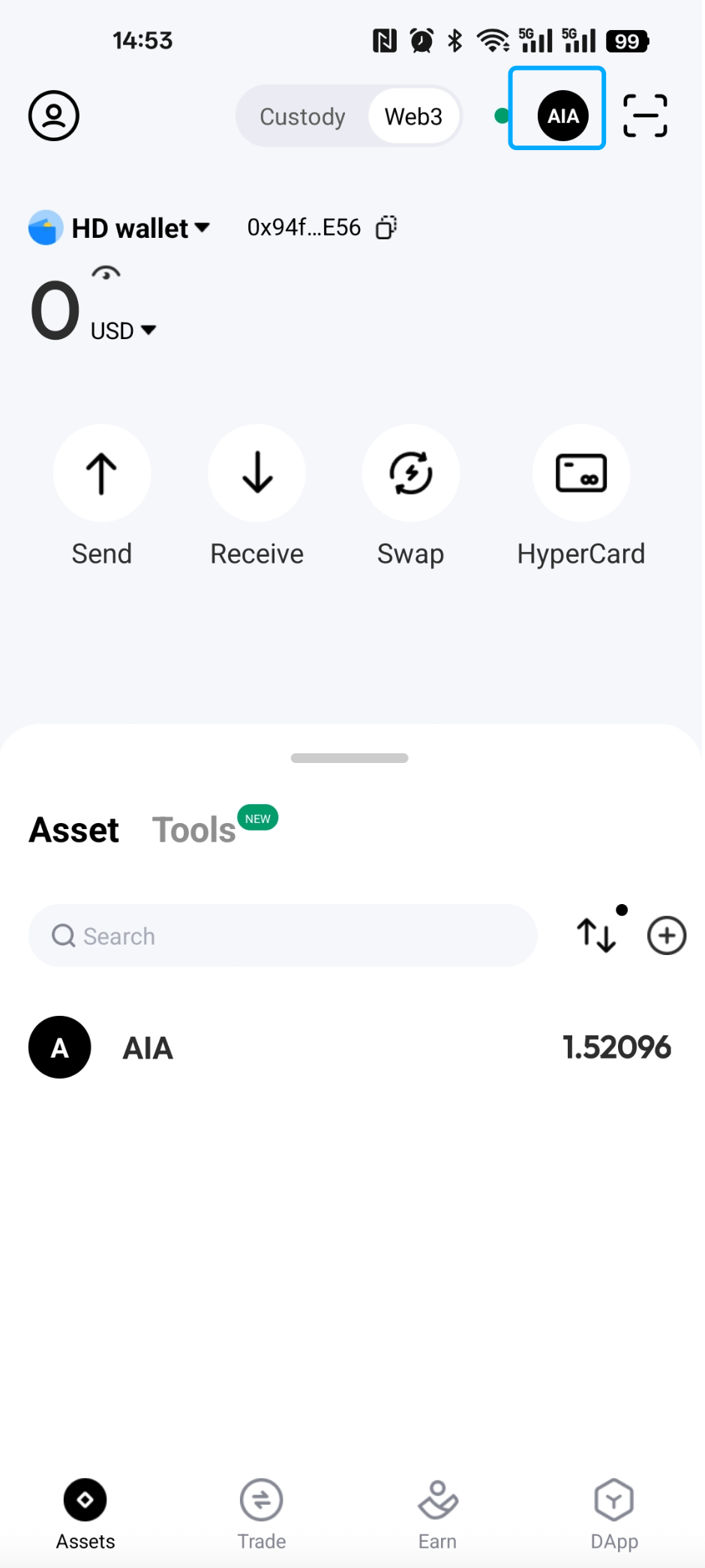Viewport: 705px width, 1568px height.
Task: Sort assets with the up-down arrows
Action: point(597,936)
